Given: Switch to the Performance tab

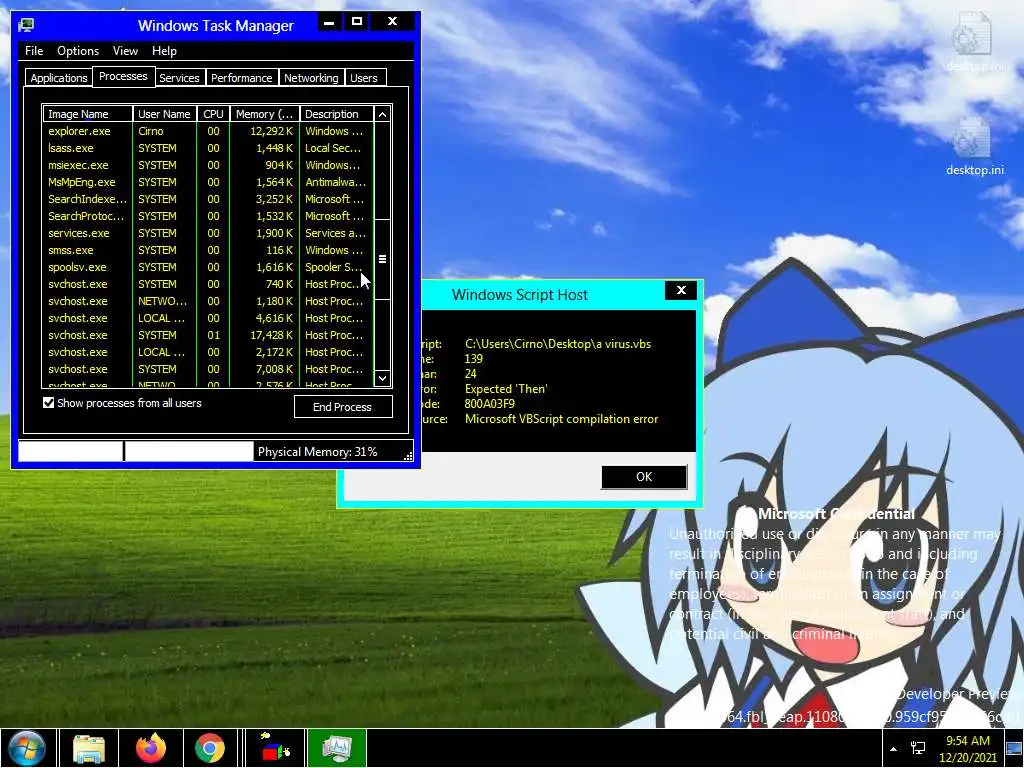Looking at the screenshot, I should tap(241, 78).
